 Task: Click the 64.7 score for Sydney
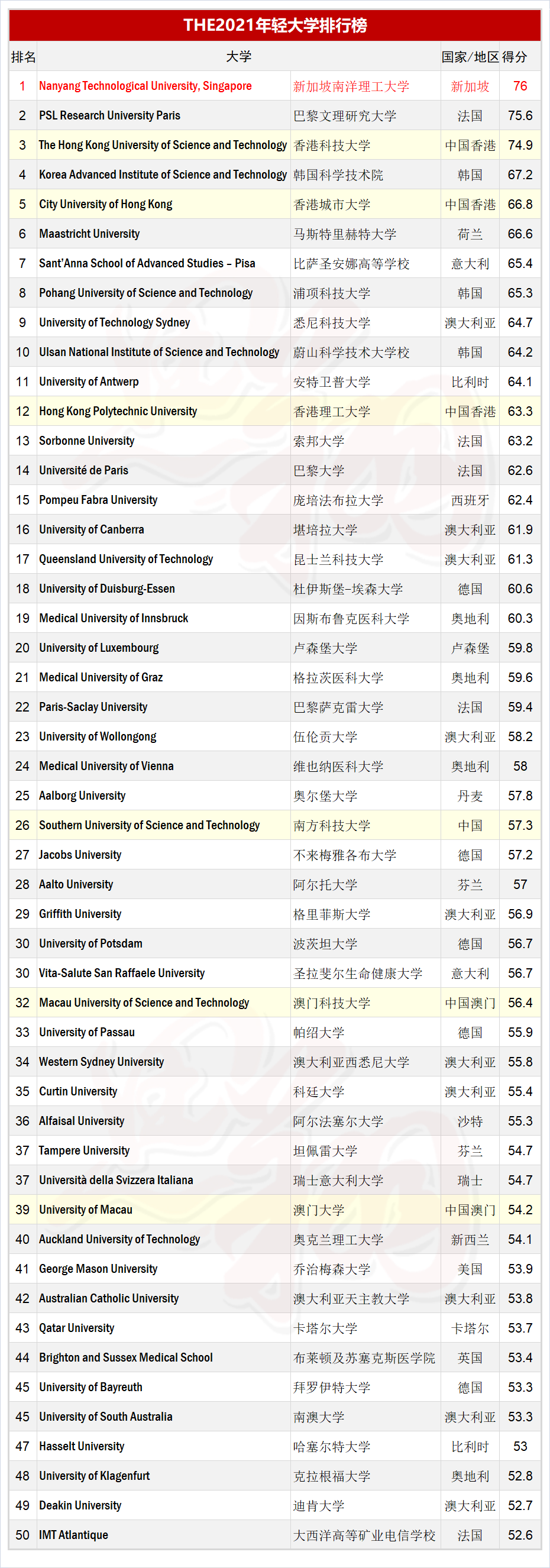tap(520, 322)
